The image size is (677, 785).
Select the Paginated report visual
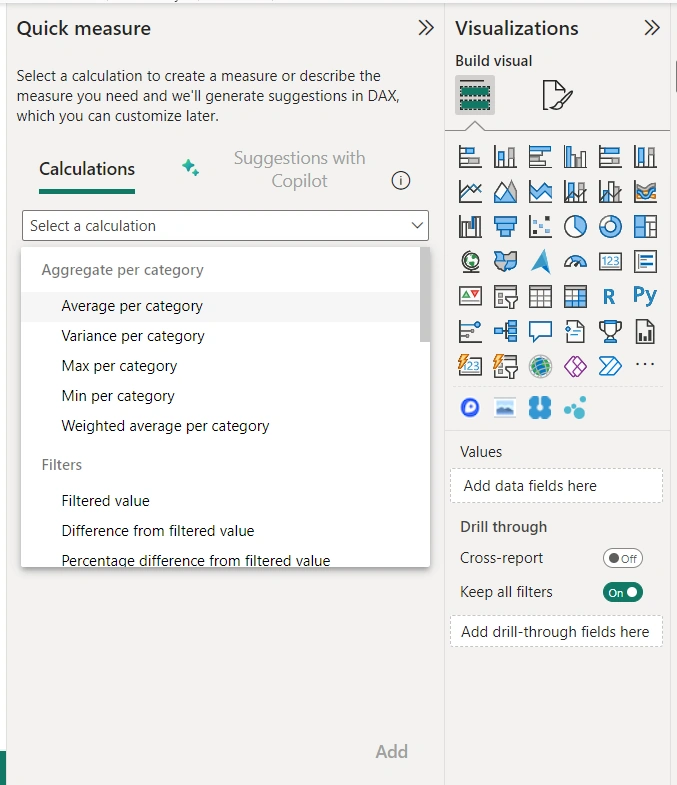[x=645, y=331]
